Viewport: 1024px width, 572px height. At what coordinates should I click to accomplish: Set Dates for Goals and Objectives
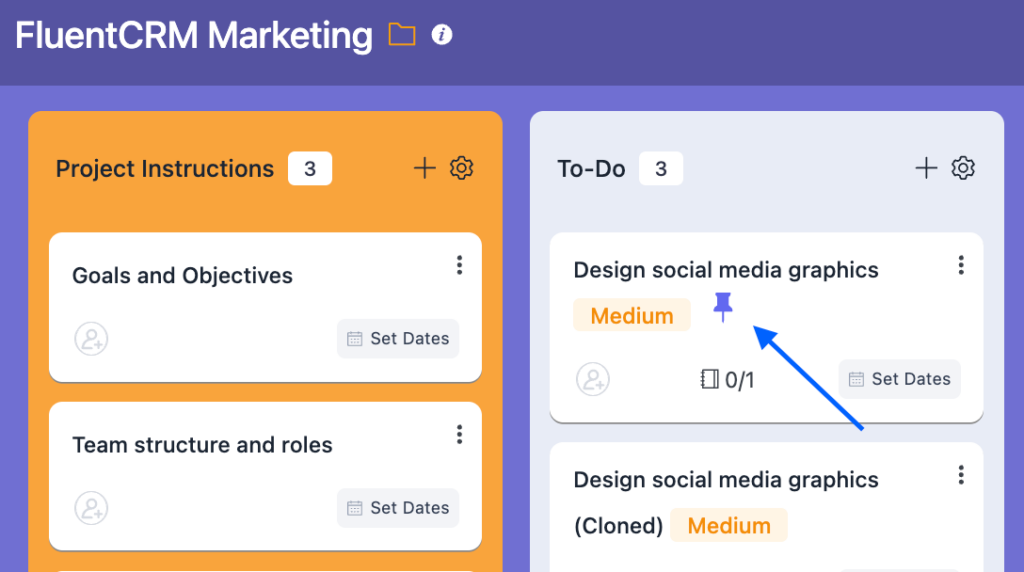click(398, 338)
